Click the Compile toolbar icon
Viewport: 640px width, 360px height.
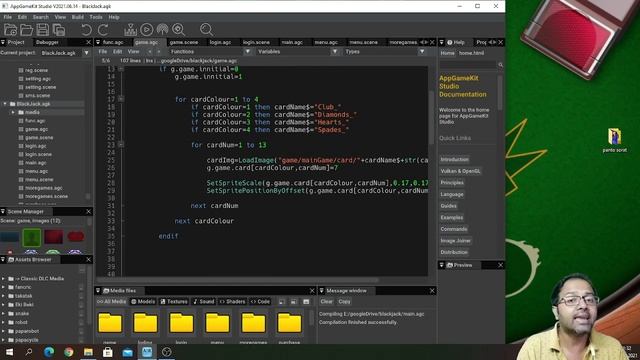pos(130,29)
